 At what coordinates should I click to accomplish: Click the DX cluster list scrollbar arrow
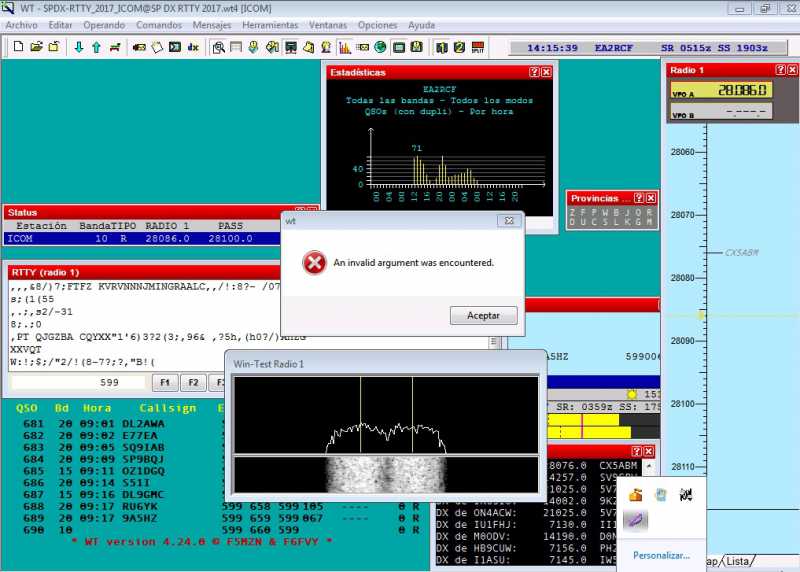pos(649,465)
